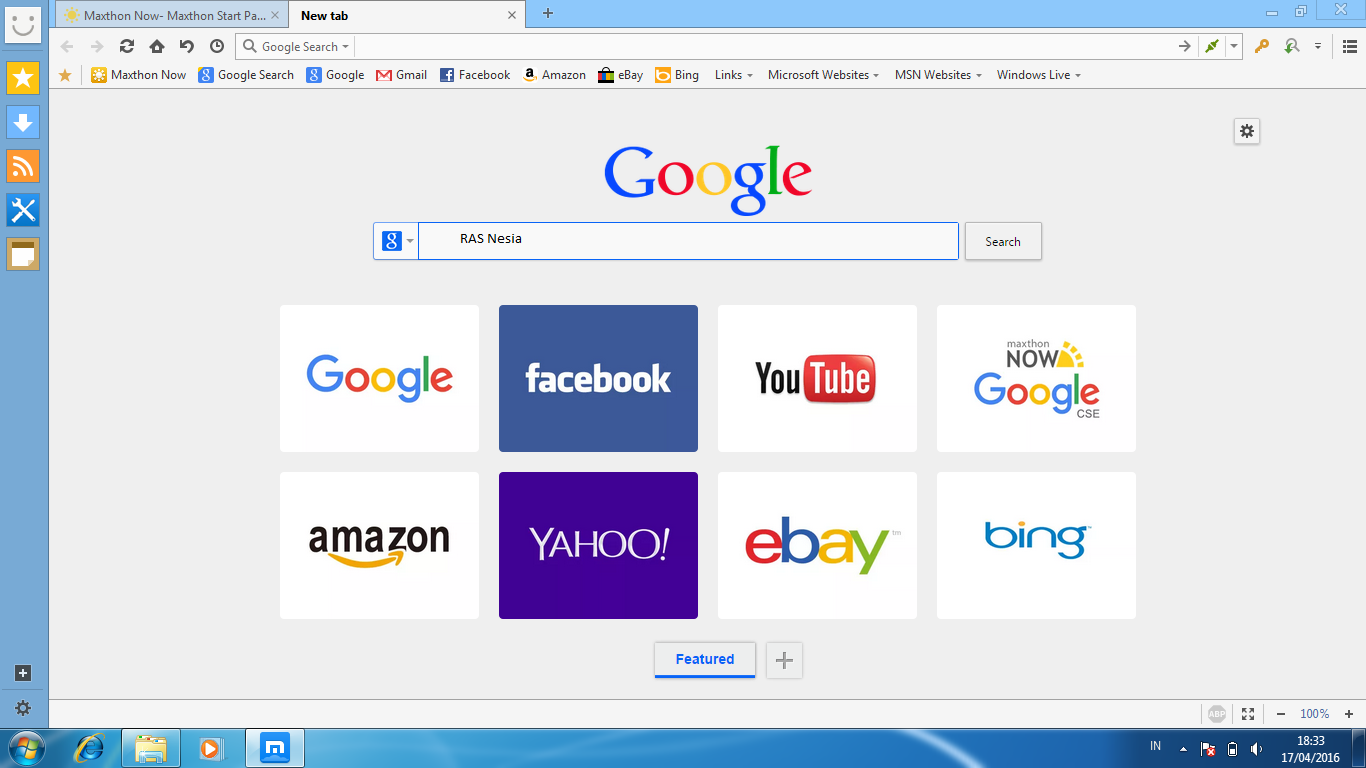Open sidebar settings gear at bottom left
Image resolution: width=1366 pixels, height=768 pixels.
[23, 708]
